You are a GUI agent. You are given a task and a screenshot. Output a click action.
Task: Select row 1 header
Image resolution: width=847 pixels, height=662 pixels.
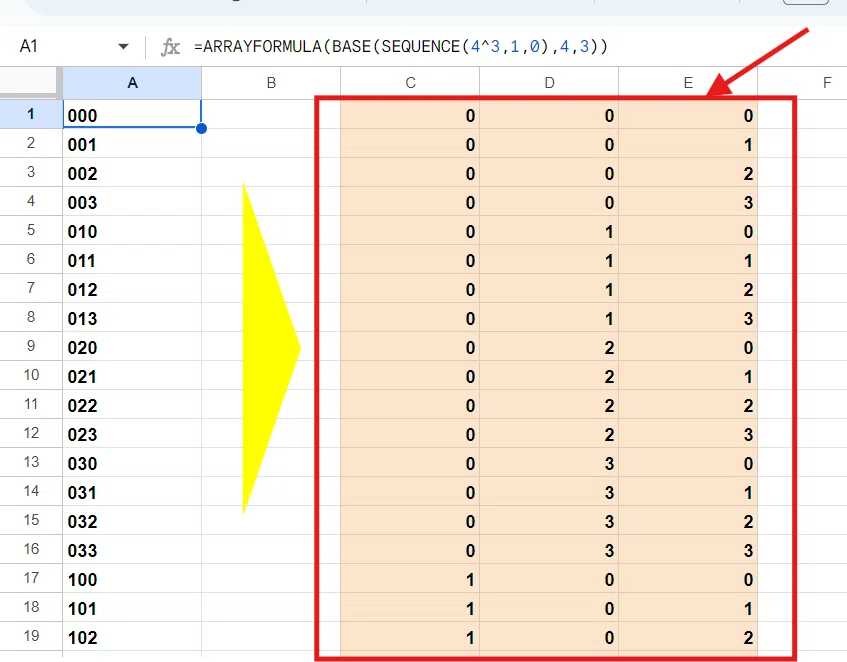point(31,114)
